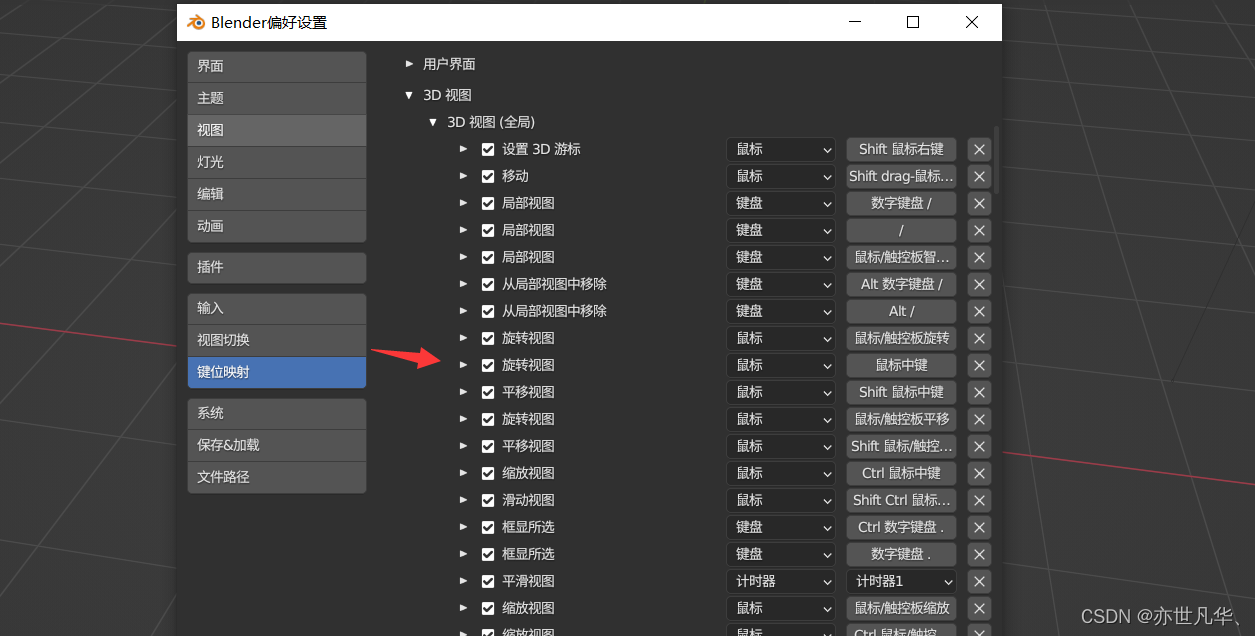The image size is (1255, 636).
Task: Toggle checkbox for 框显所选 数字键盘 . row
Action: click(x=488, y=554)
